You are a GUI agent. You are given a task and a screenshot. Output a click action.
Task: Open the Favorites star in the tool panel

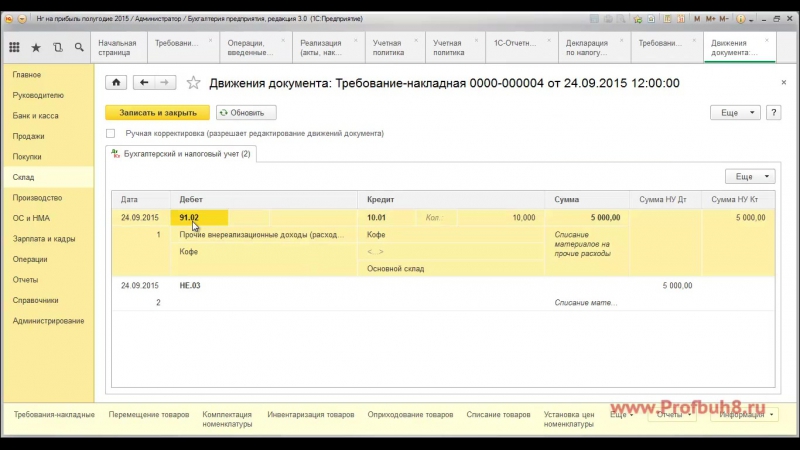pos(36,47)
